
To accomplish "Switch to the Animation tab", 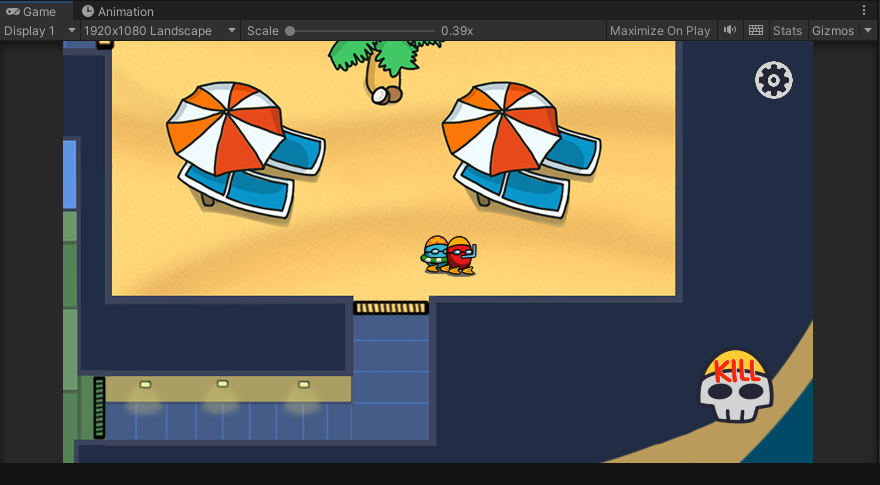I will [117, 11].
